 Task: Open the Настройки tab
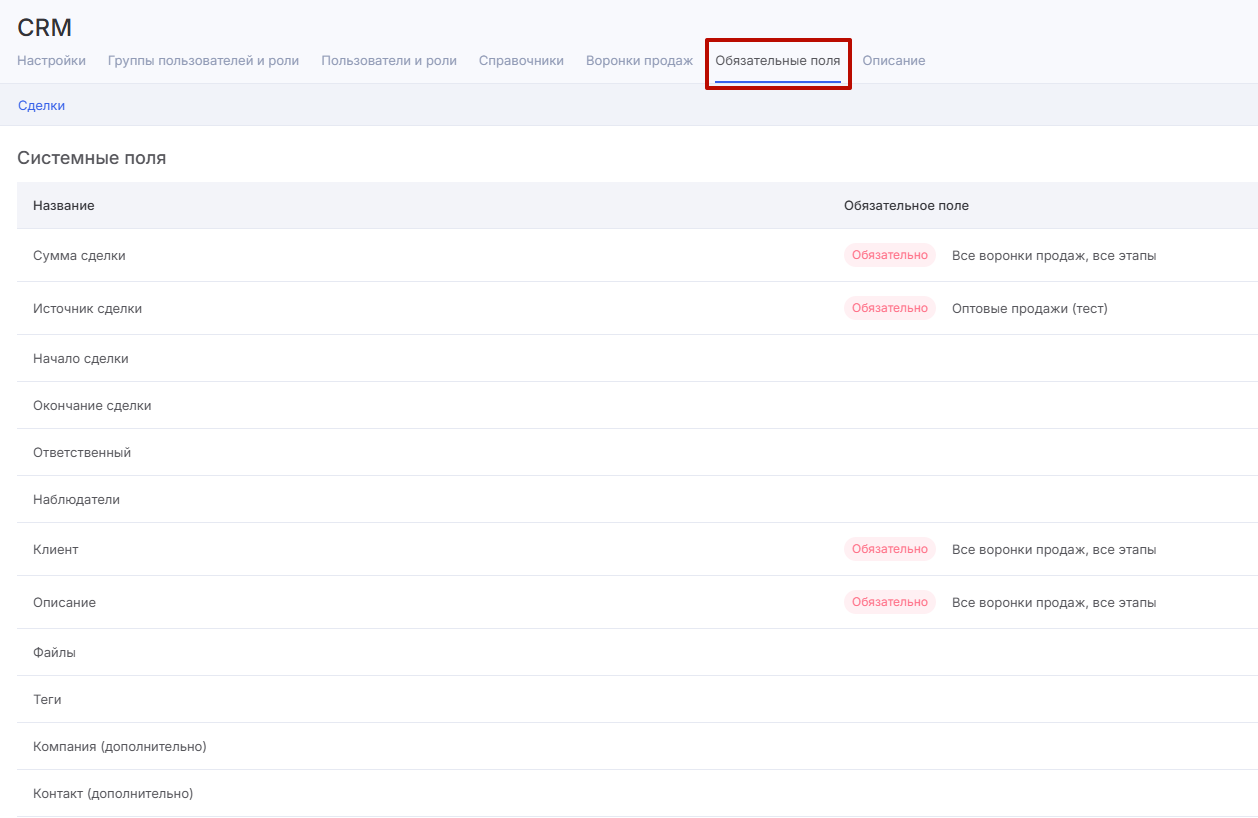(x=51, y=60)
